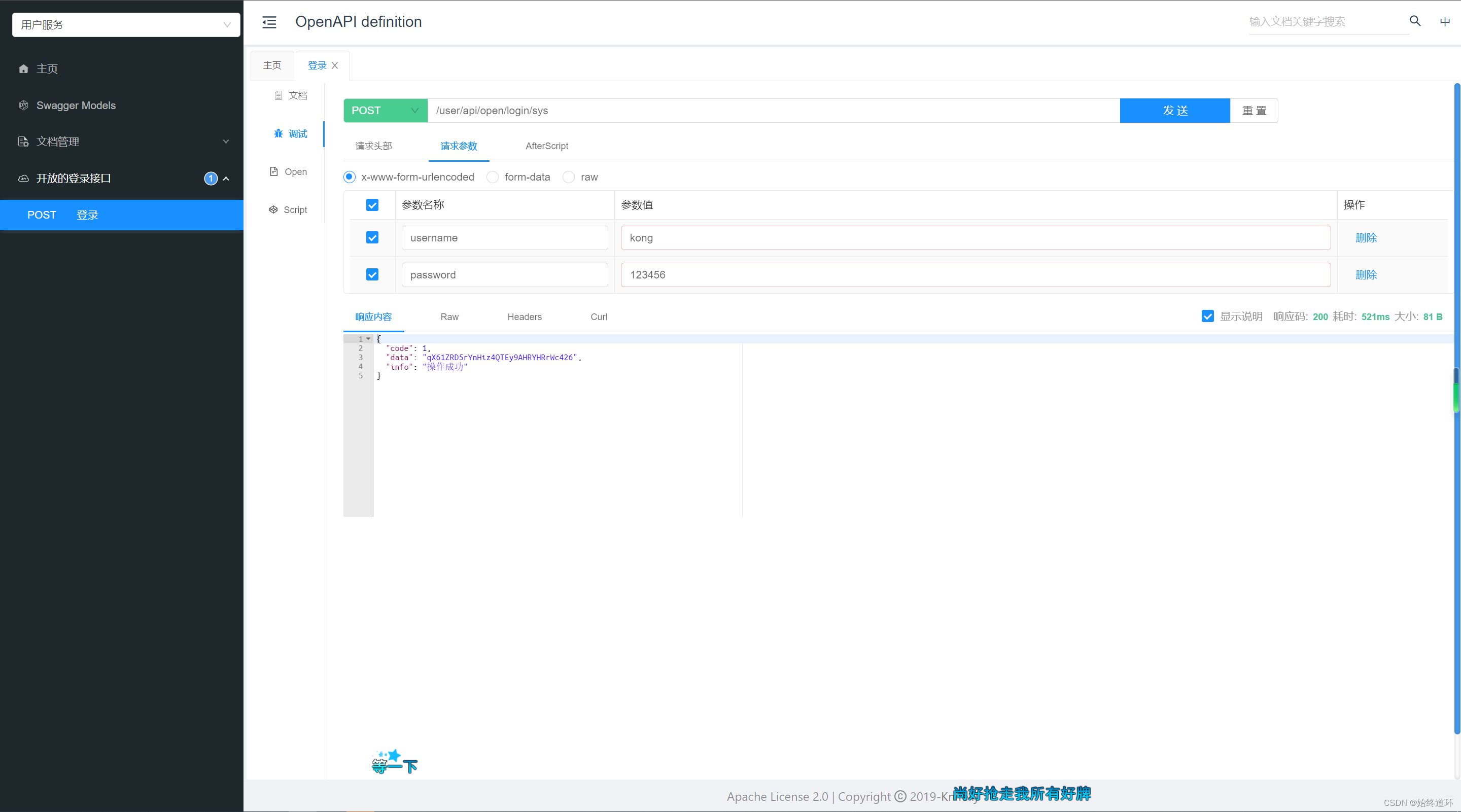
Task: Select the x-www-form-urlencoded radio button
Action: (351, 177)
